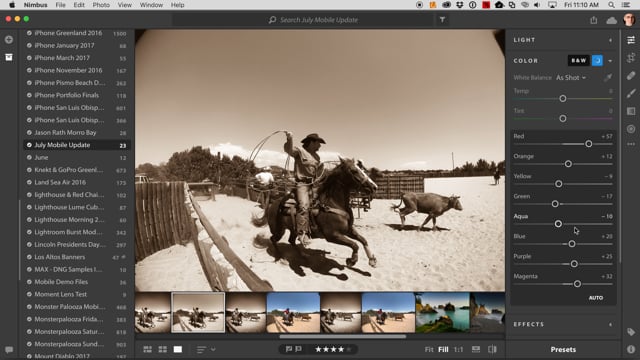Open the Presets button
This screenshot has width=640, height=360.
click(563, 349)
